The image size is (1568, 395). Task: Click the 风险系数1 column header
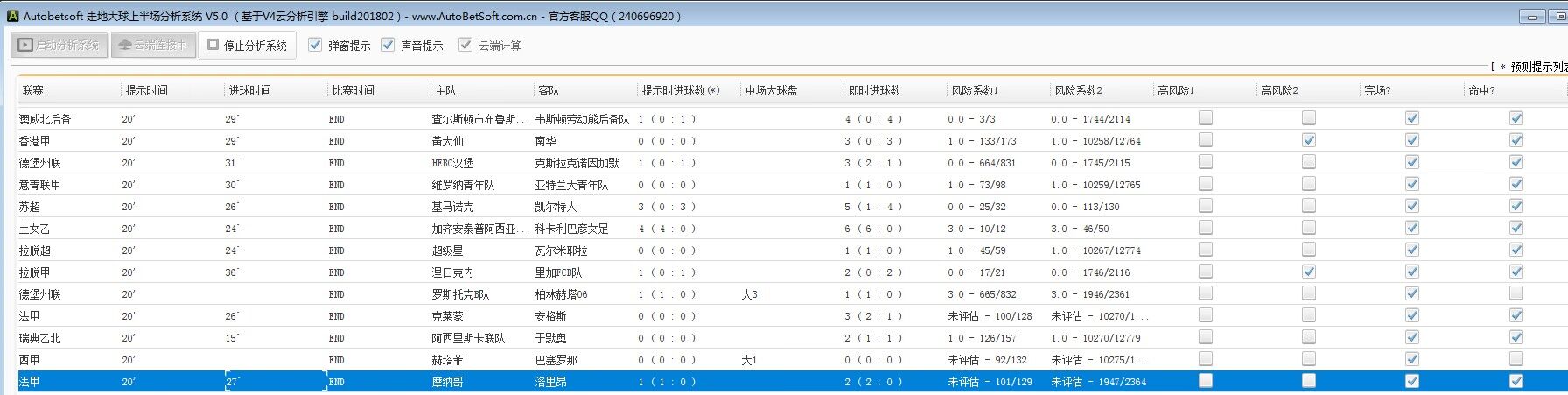(x=973, y=90)
